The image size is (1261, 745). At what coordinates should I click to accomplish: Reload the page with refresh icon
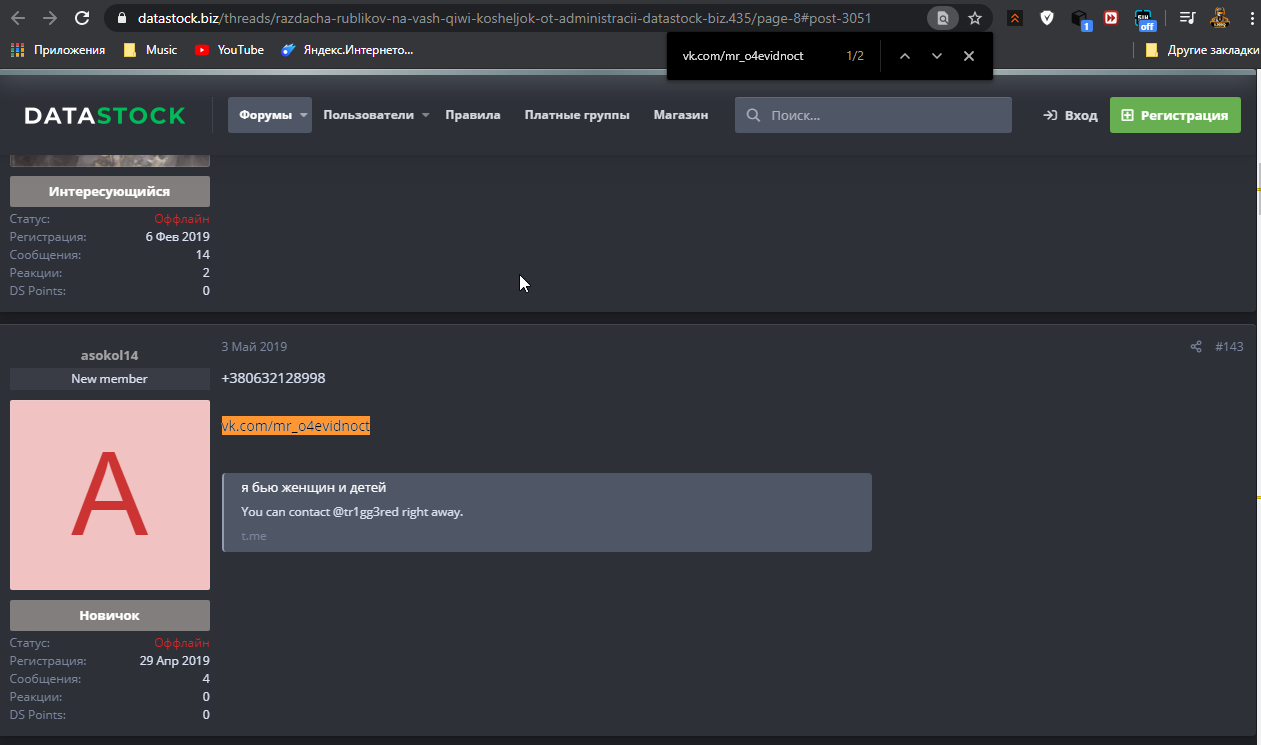coord(82,18)
